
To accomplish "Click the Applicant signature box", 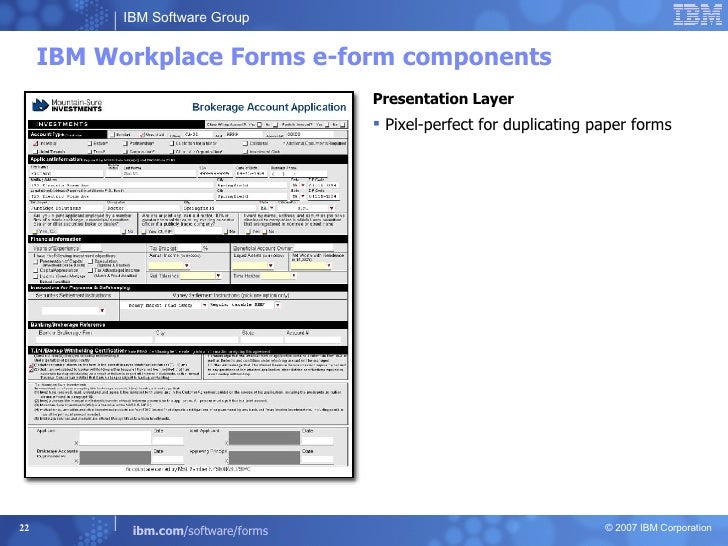I will pos(115,438).
